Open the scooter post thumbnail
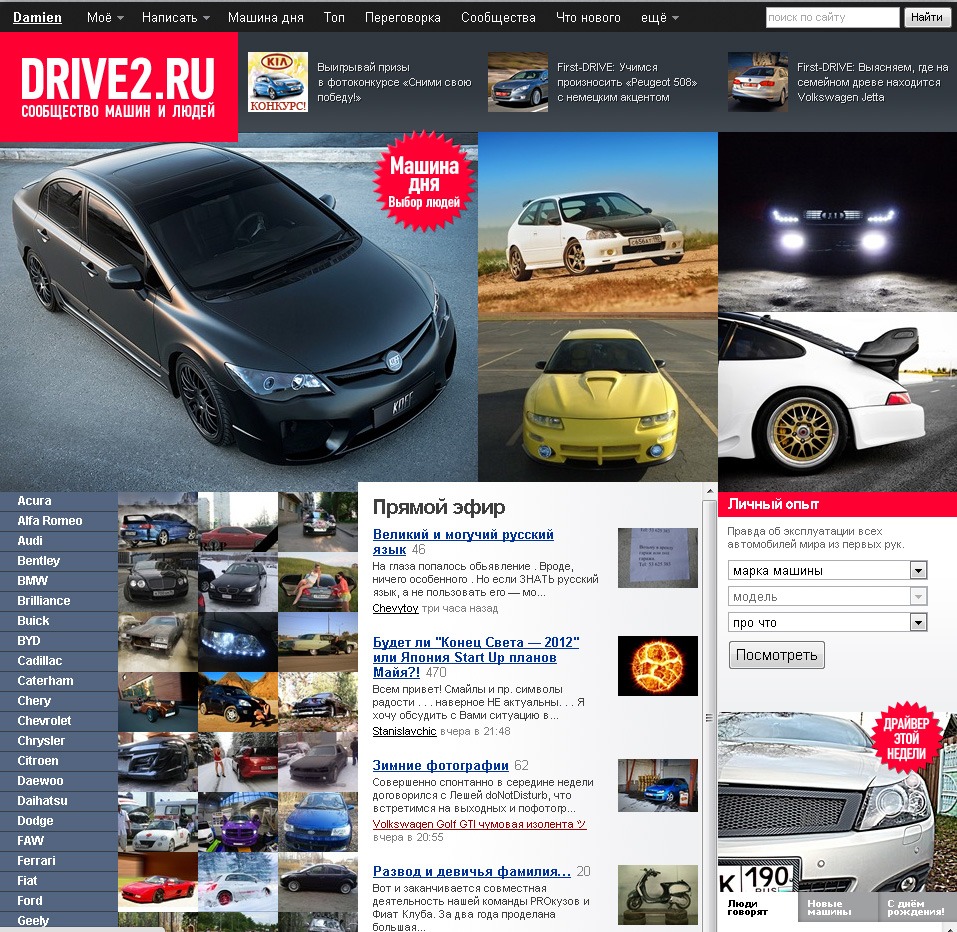 (x=657, y=895)
